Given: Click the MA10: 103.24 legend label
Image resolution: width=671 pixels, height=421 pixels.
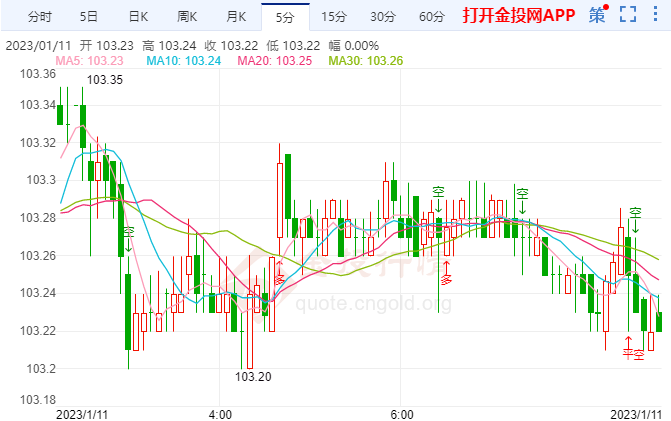Looking at the screenshot, I should coord(184,61).
